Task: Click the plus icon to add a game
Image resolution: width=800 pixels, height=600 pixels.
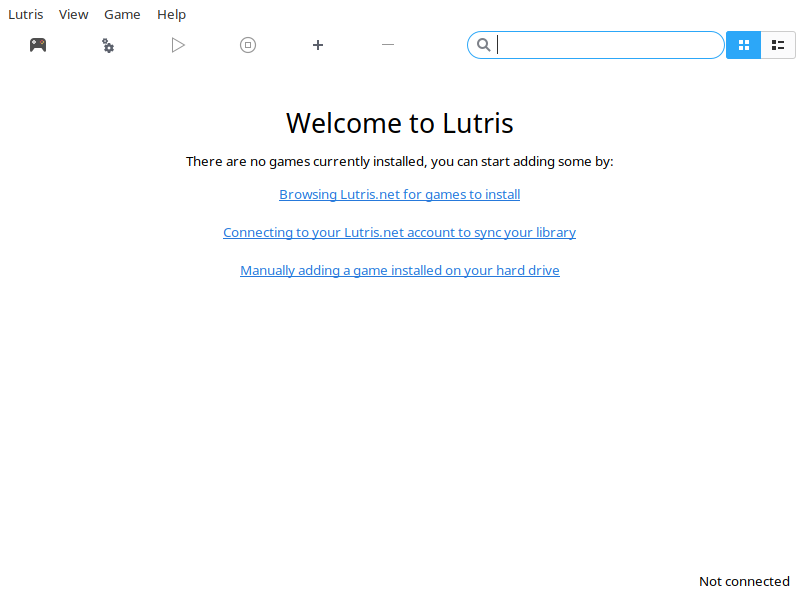Action: click(318, 45)
